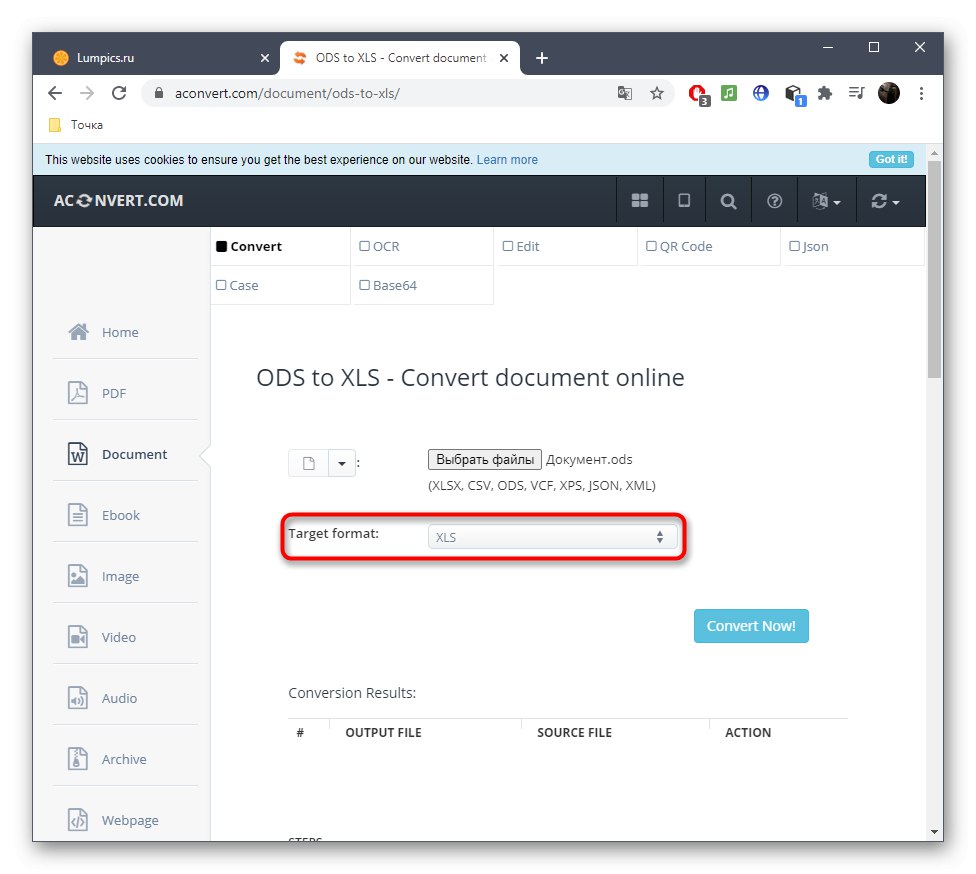Open the file source dropdown arrow

(x=341, y=462)
